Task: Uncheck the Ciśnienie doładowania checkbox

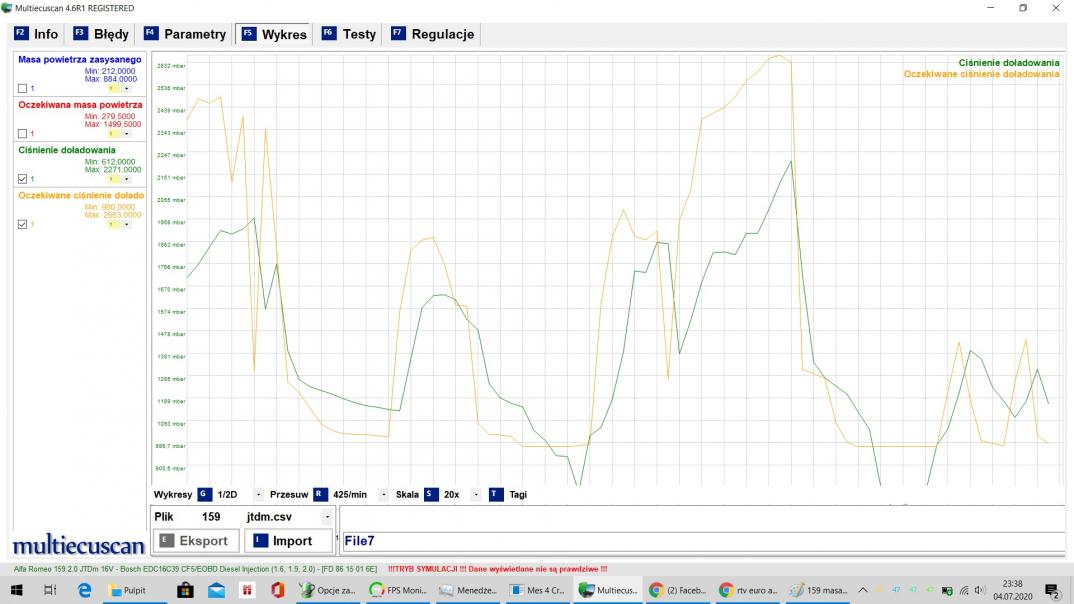Action: (23, 179)
